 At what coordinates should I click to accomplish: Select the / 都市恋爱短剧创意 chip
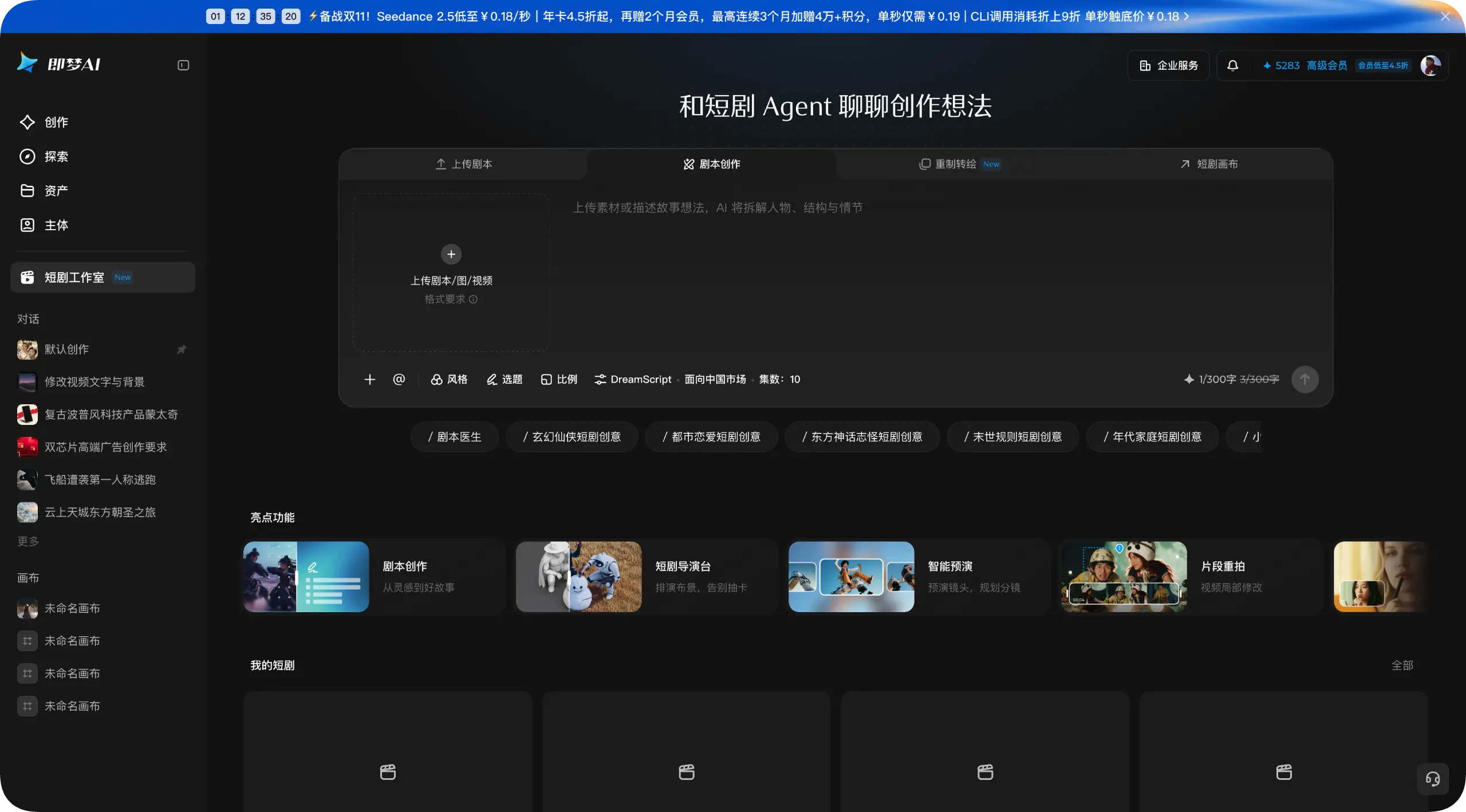[711, 437]
